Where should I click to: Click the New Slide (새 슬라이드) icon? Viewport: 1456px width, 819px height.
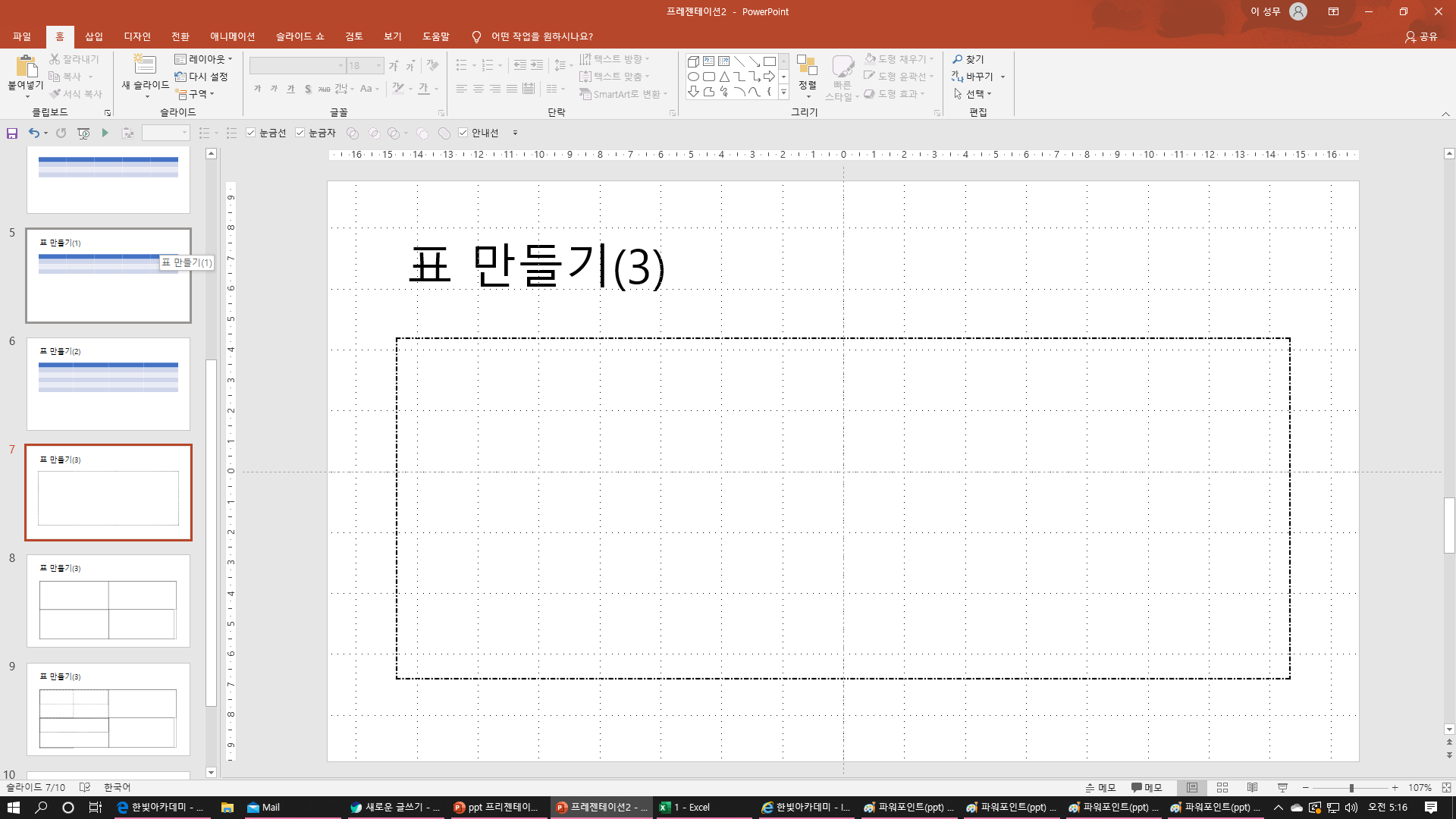coord(144,67)
